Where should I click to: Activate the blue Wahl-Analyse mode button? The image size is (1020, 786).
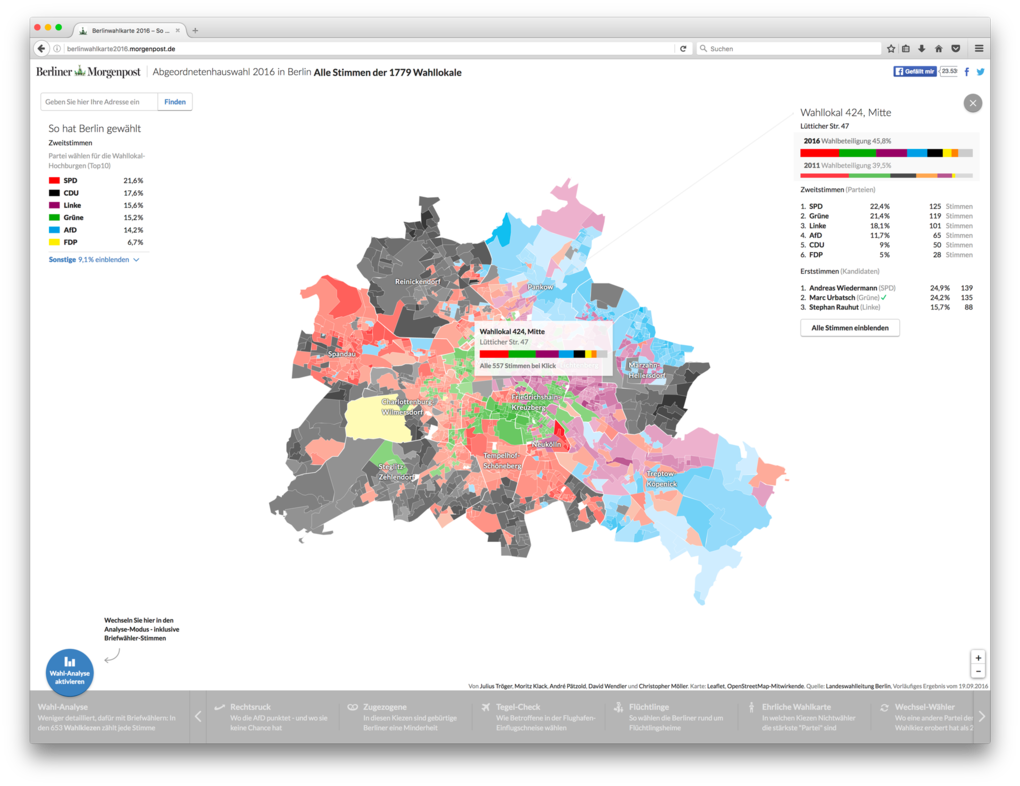69,671
